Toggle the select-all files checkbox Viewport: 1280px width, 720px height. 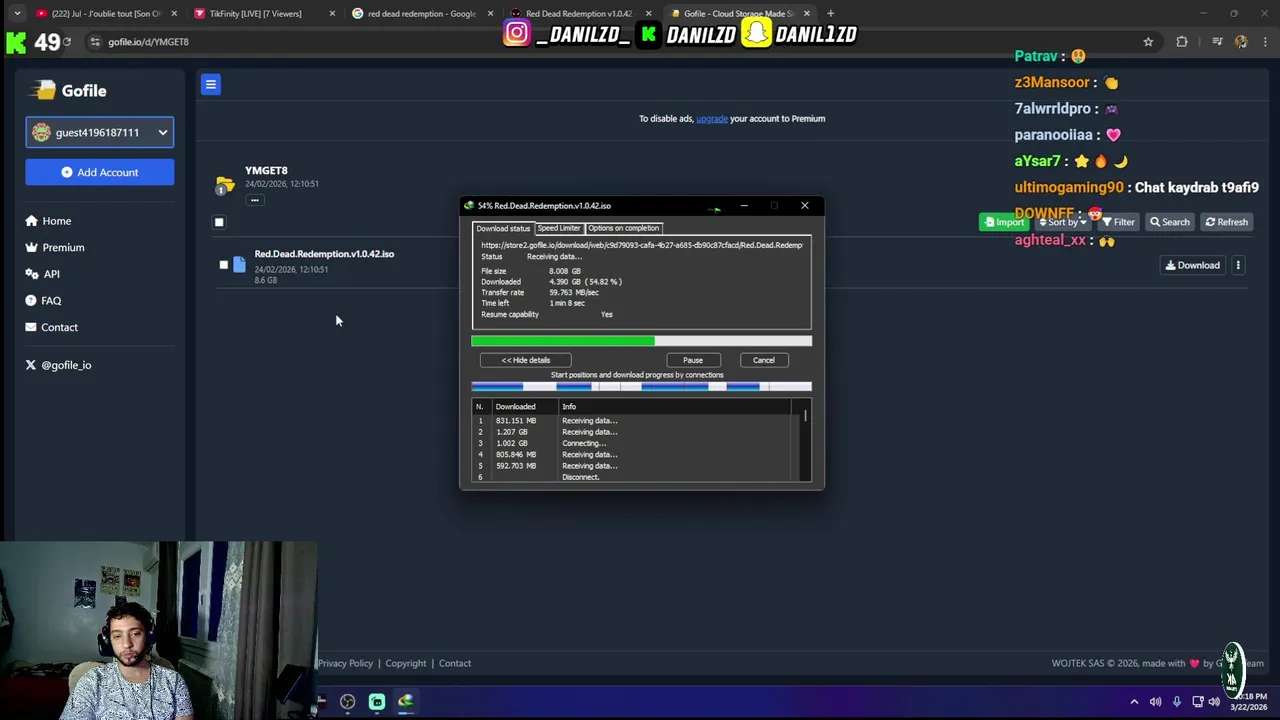219,222
